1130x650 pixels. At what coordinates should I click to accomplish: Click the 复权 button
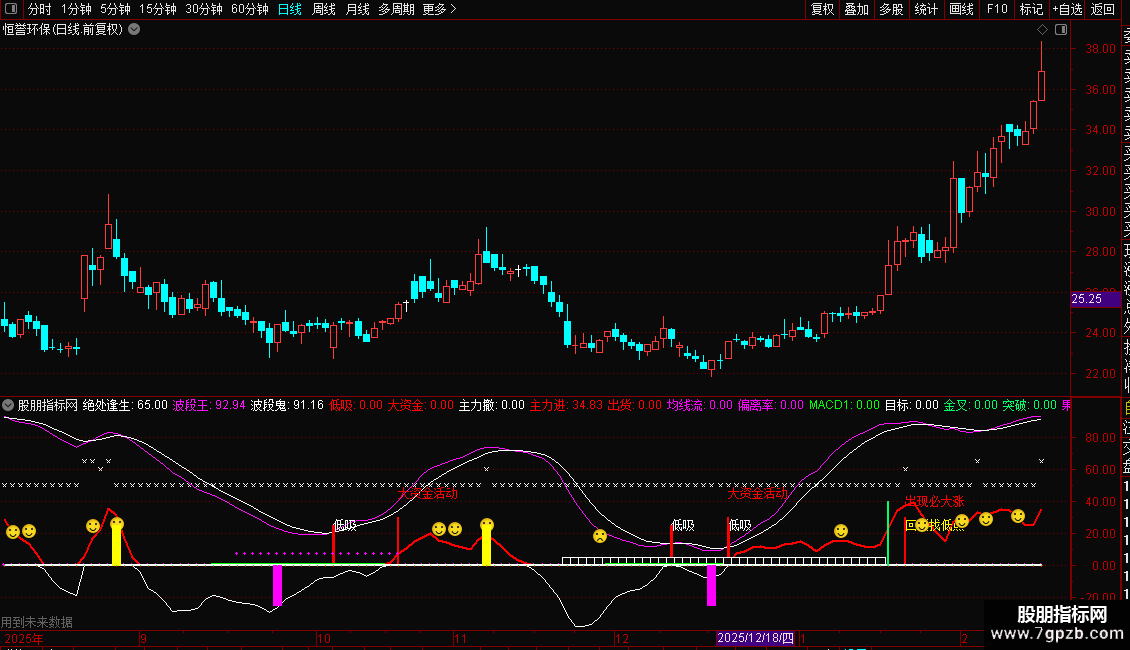822,9
